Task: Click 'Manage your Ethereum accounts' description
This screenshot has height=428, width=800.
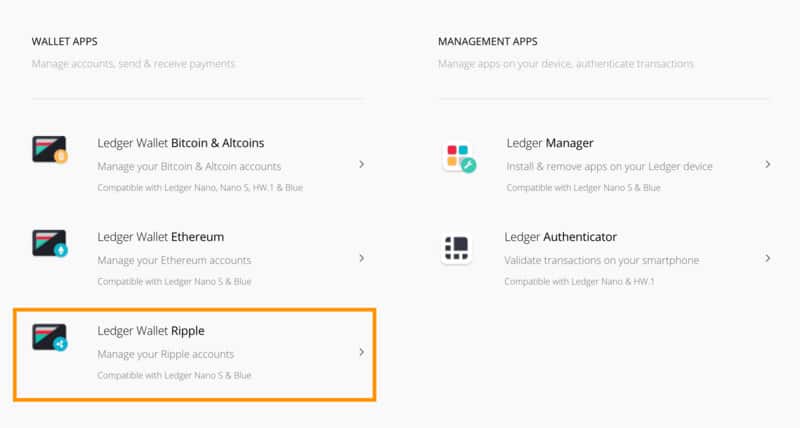Action: [x=174, y=261]
